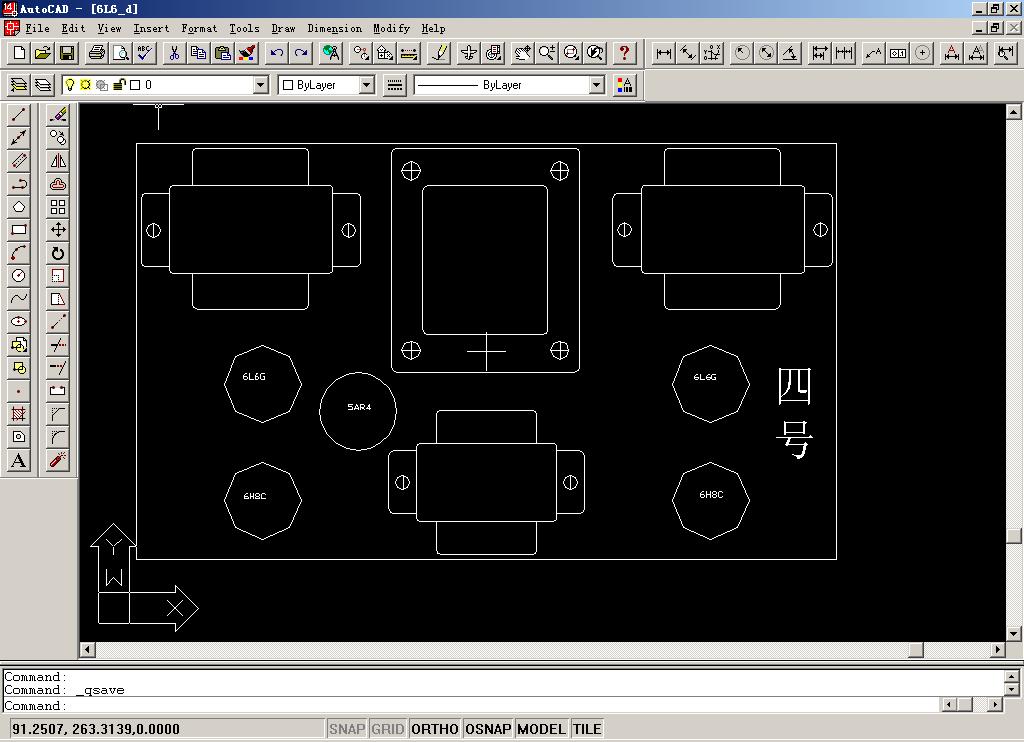Screen dimensions: 1024x742
Task: Open the Draw menu
Action: pos(283,29)
